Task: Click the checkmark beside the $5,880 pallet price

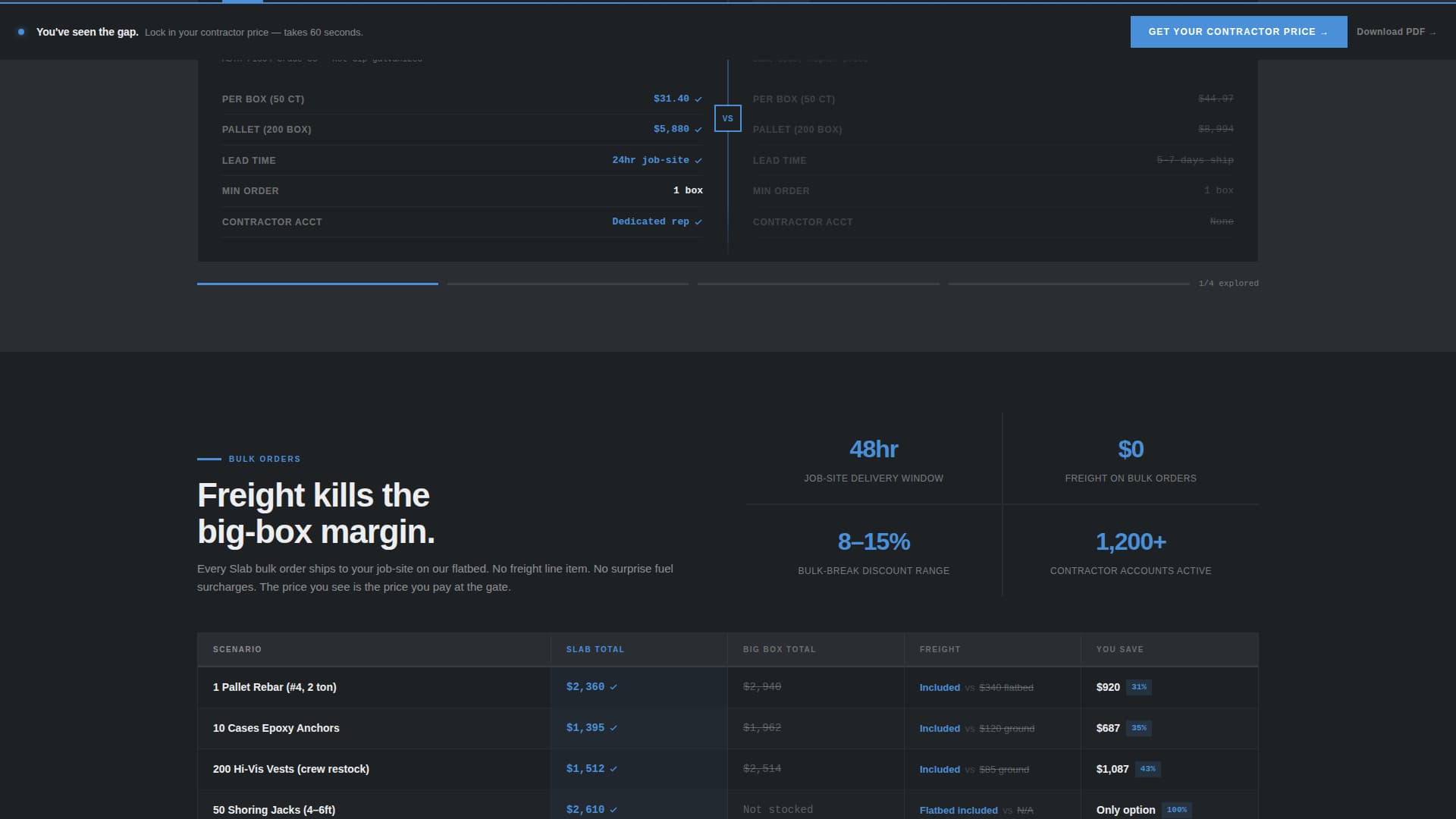Action: 698,129
